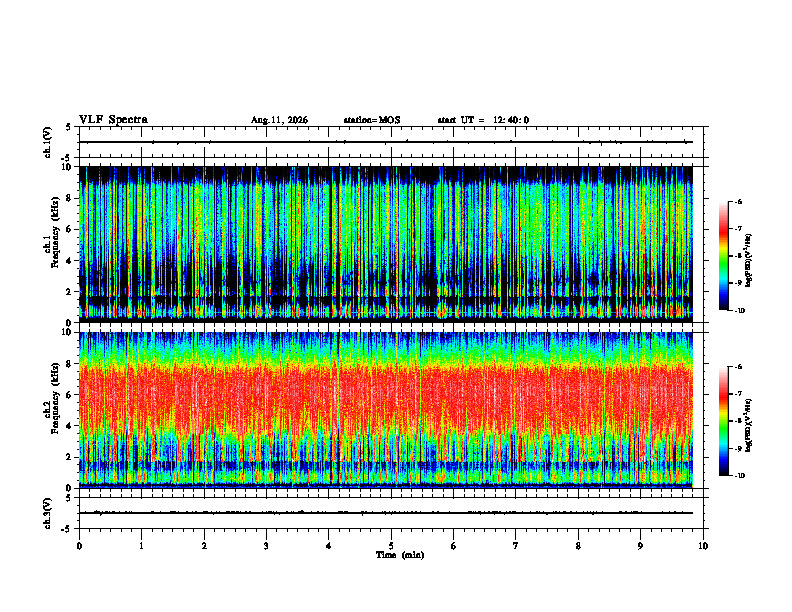792x612 pixels.
Task: Click the ch.1 upper color scale bar
Action: click(x=724, y=256)
